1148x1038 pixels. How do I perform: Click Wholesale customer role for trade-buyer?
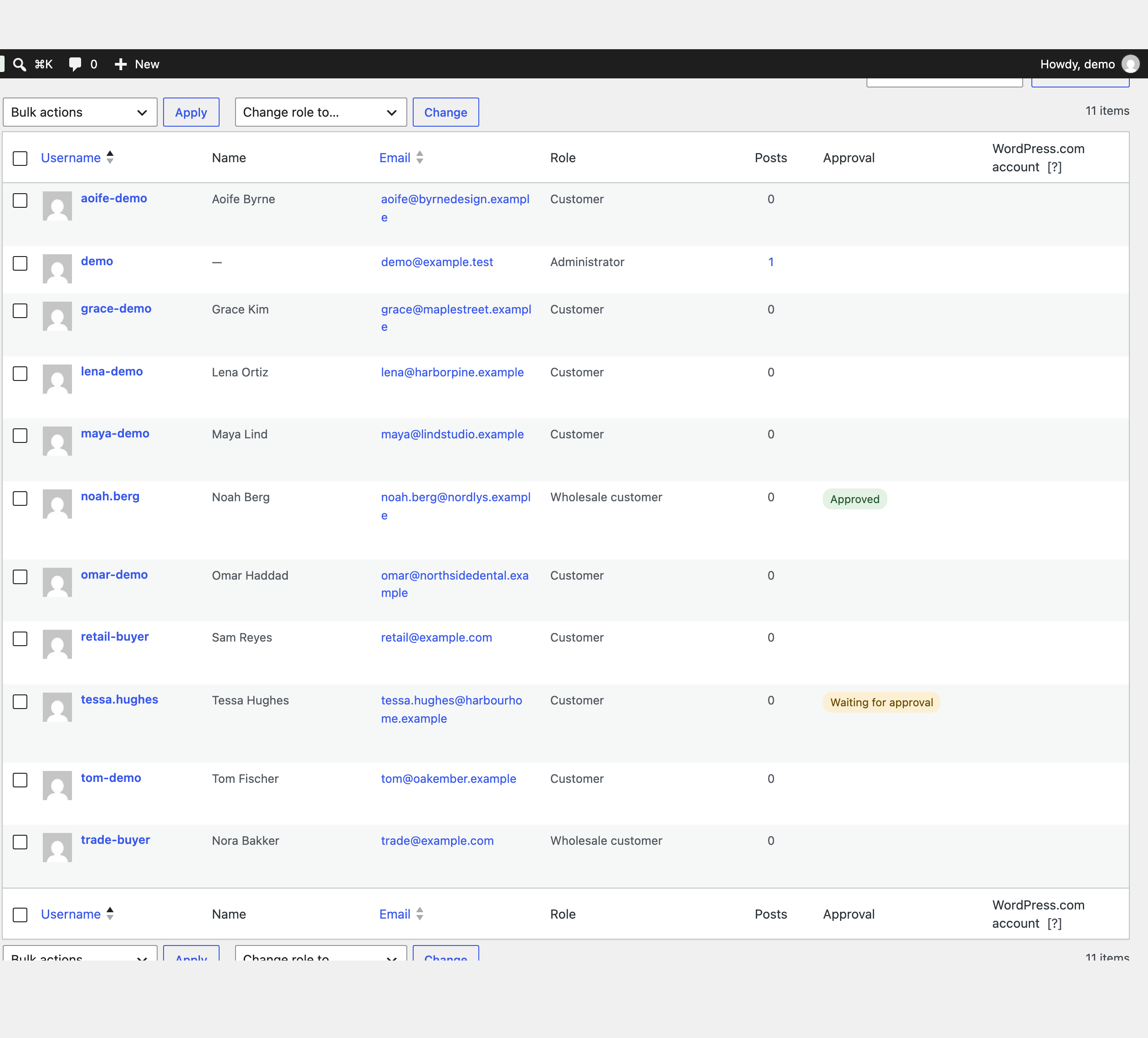point(606,841)
